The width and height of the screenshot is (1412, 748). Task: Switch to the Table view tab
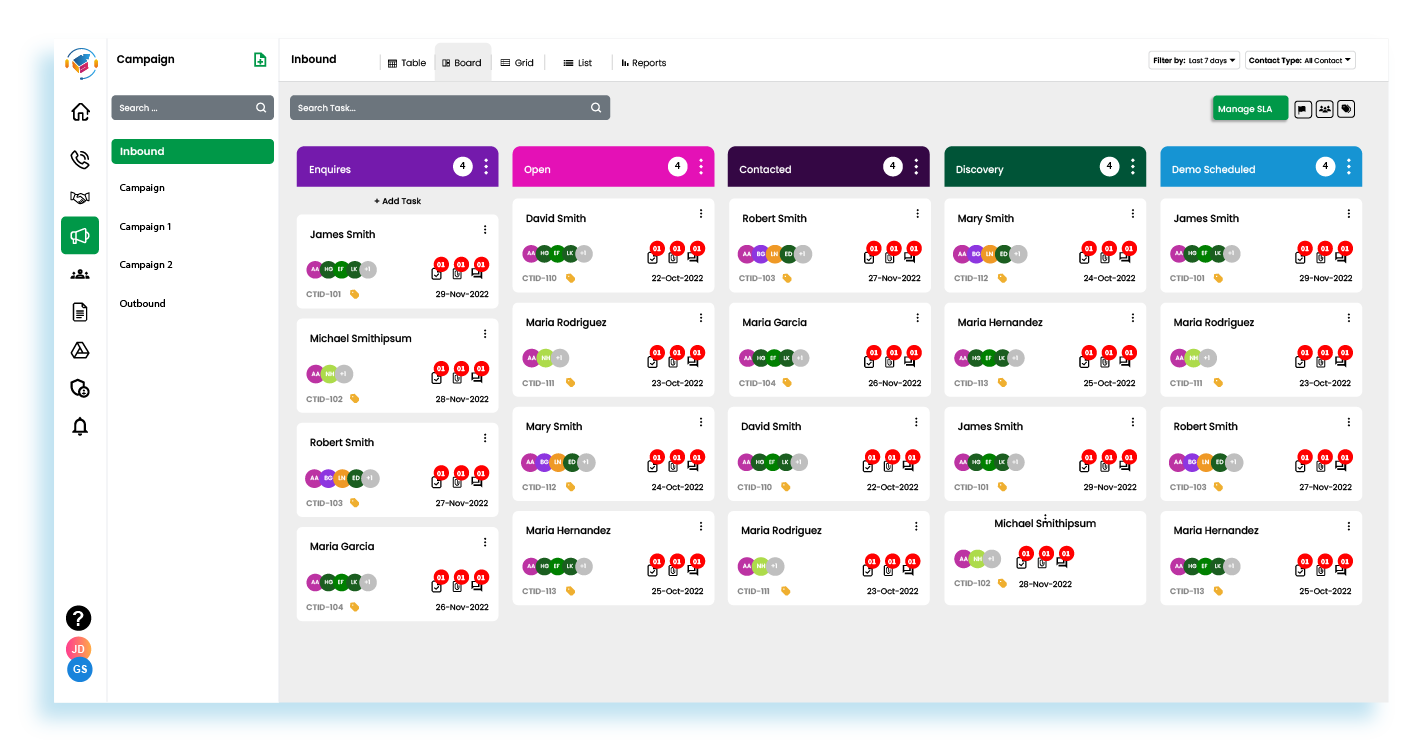point(405,62)
